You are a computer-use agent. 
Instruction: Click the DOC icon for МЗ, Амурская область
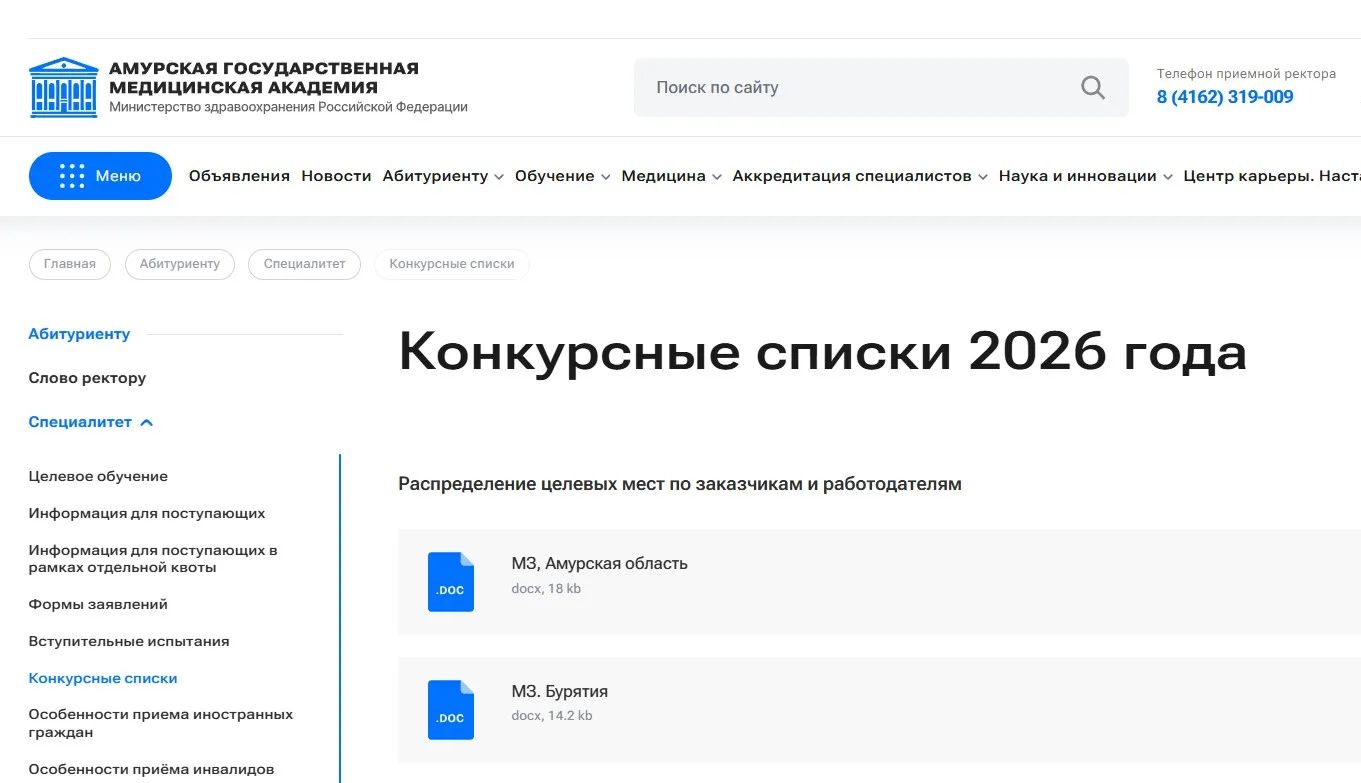451,582
